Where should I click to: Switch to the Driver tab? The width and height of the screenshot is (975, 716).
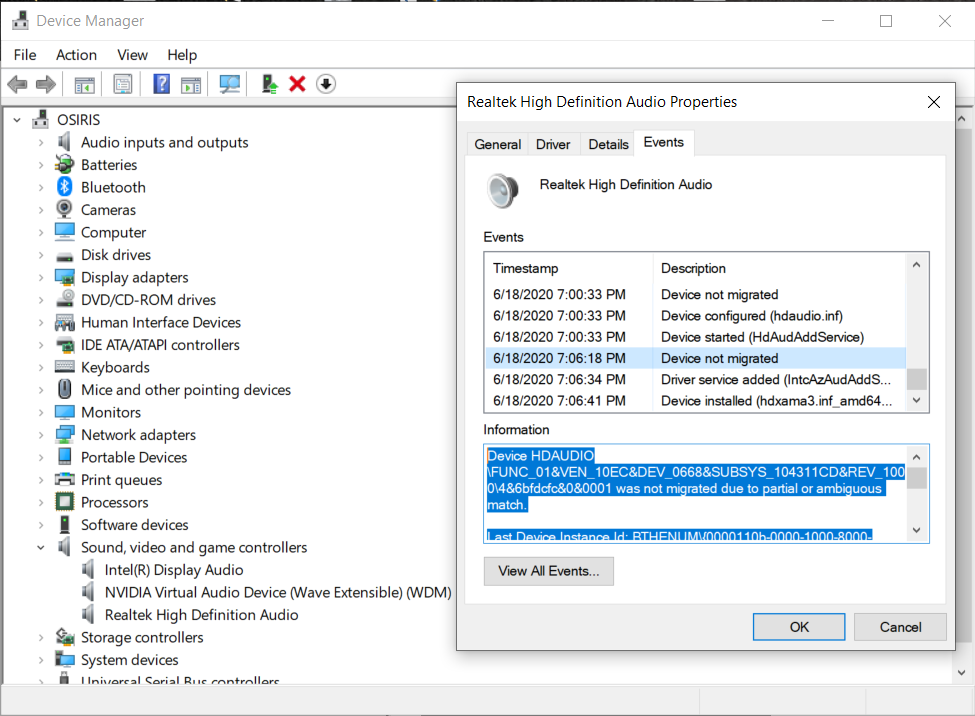553,143
